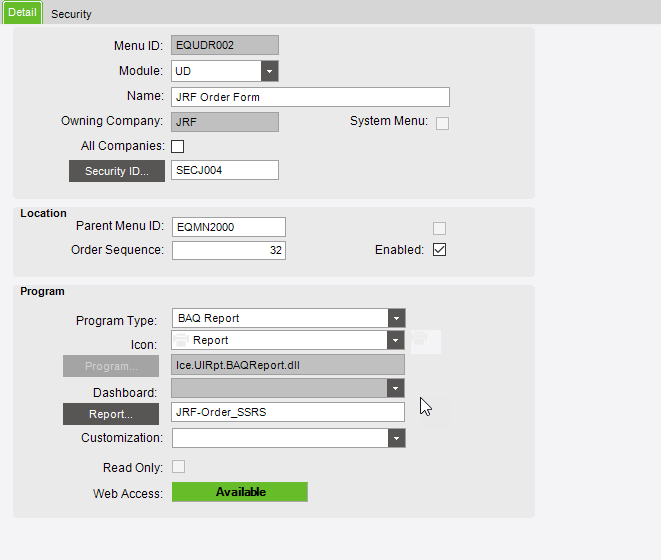
Task: Click the Security ID... button
Action: click(x=117, y=171)
